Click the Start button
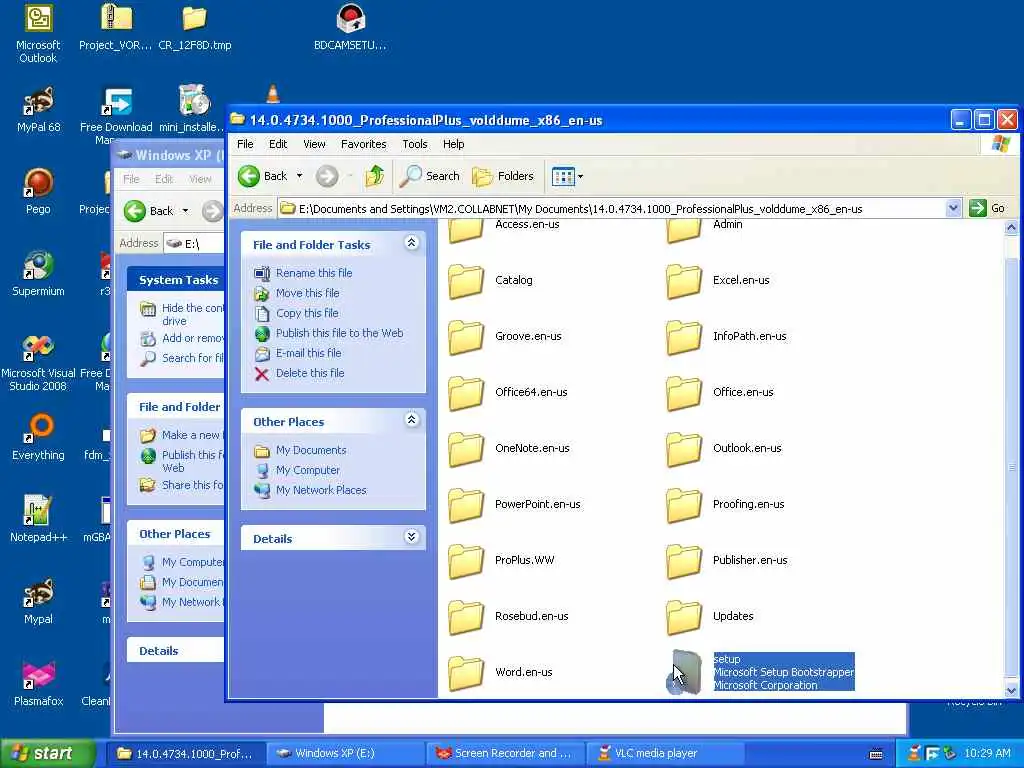The height and width of the screenshot is (768, 1024). tap(48, 754)
